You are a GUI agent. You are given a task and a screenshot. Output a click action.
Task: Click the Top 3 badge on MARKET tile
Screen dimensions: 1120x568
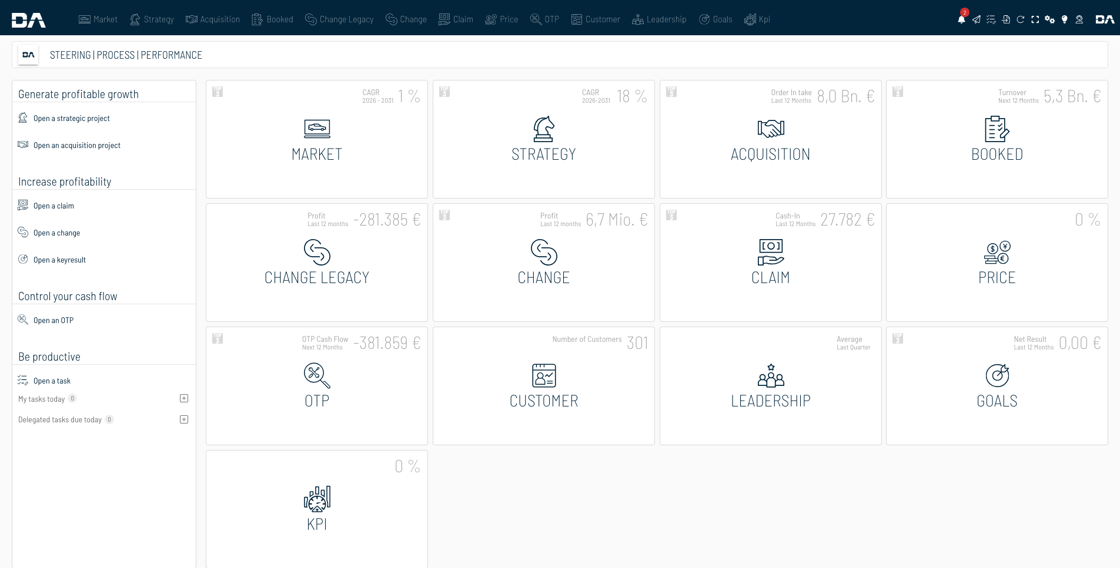click(218, 91)
